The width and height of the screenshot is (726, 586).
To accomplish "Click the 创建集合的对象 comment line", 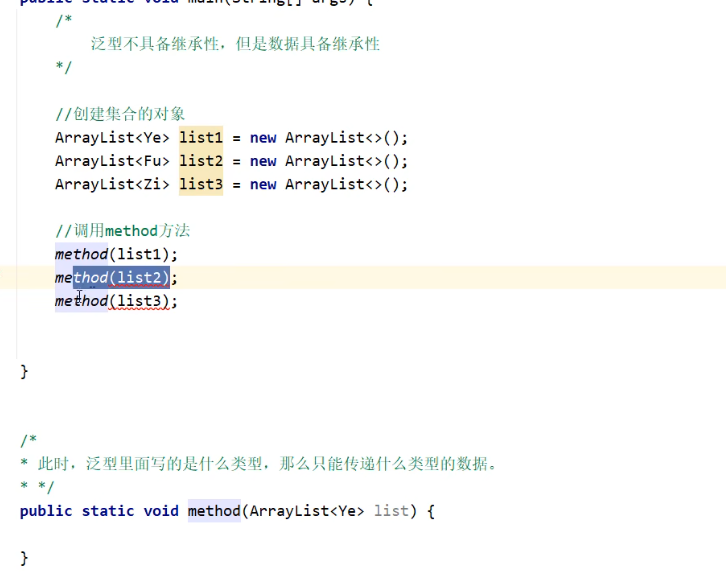I will (120, 114).
